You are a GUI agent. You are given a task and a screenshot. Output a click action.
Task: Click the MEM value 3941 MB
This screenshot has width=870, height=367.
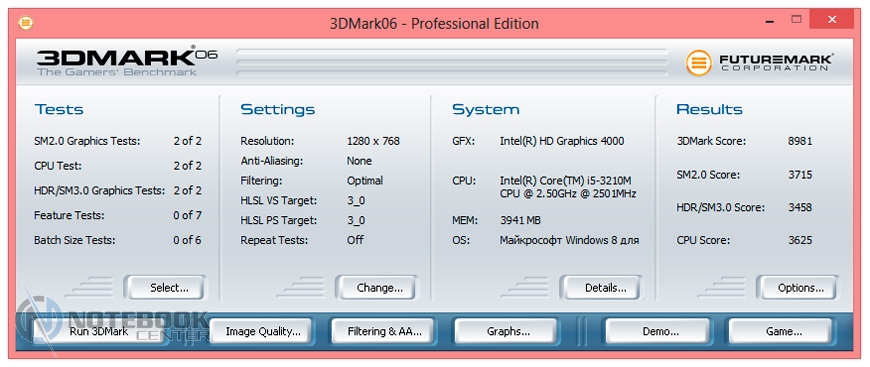(520, 220)
